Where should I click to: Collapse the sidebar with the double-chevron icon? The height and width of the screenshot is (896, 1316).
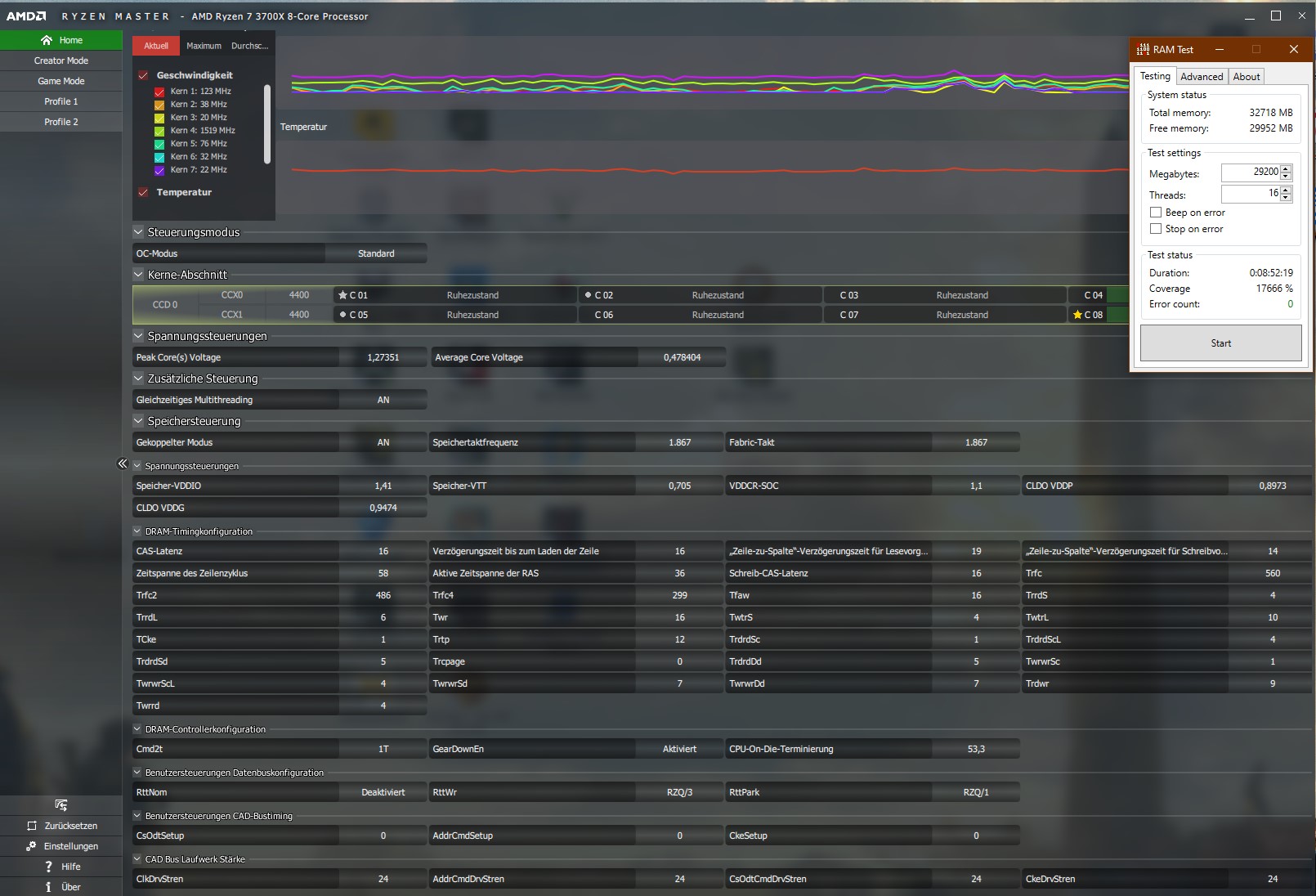click(123, 464)
